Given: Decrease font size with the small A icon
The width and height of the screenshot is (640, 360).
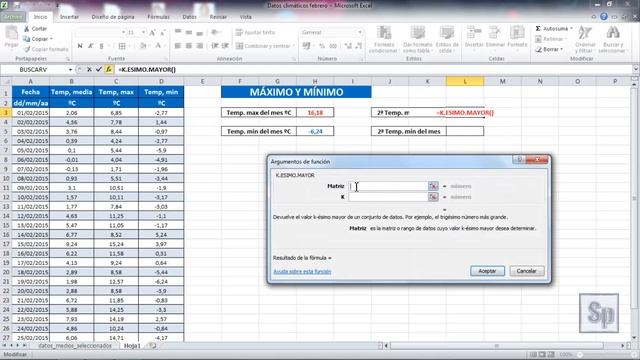Looking at the screenshot, I should coord(162,32).
